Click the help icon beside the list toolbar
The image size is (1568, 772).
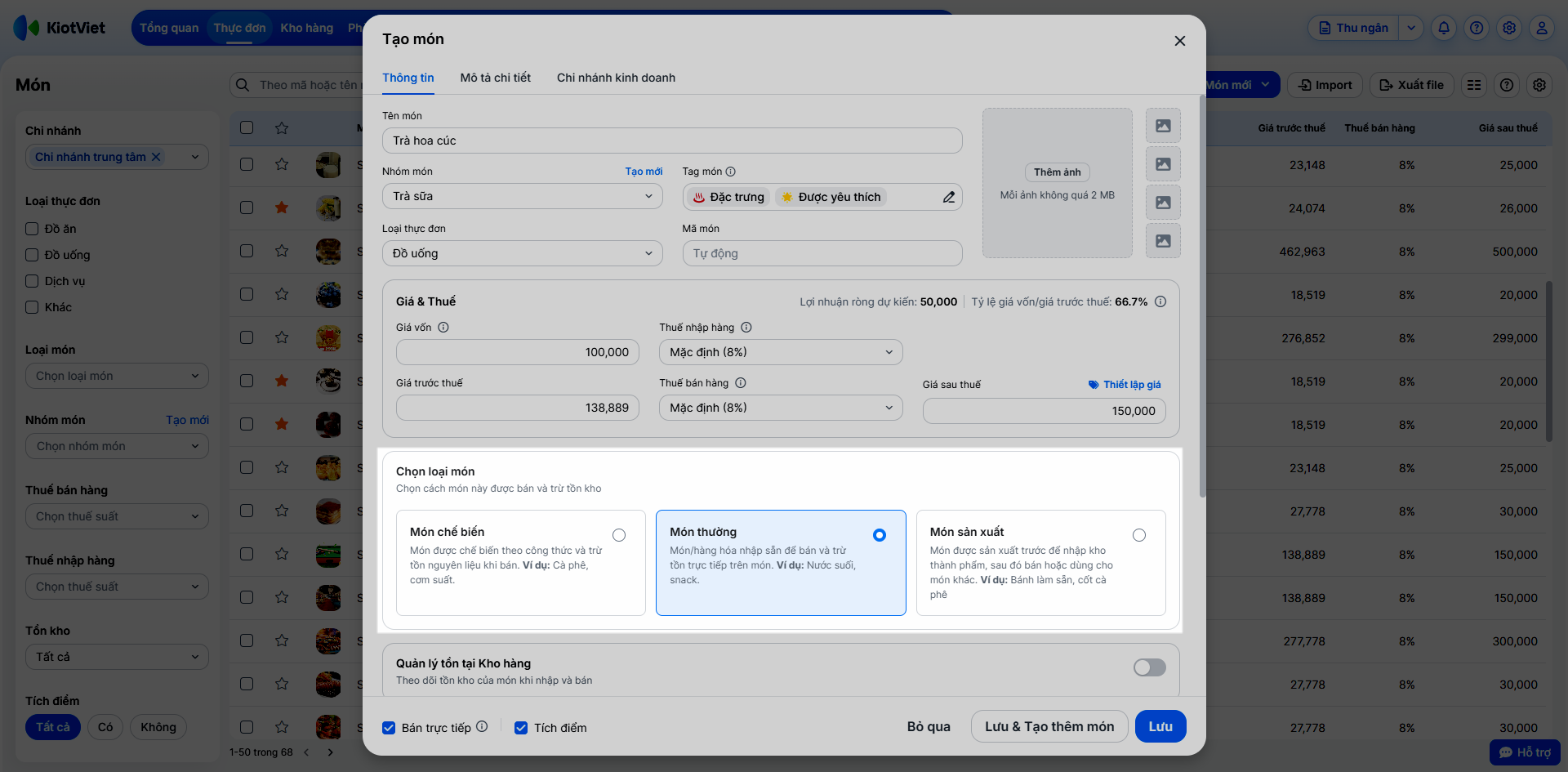click(1507, 85)
